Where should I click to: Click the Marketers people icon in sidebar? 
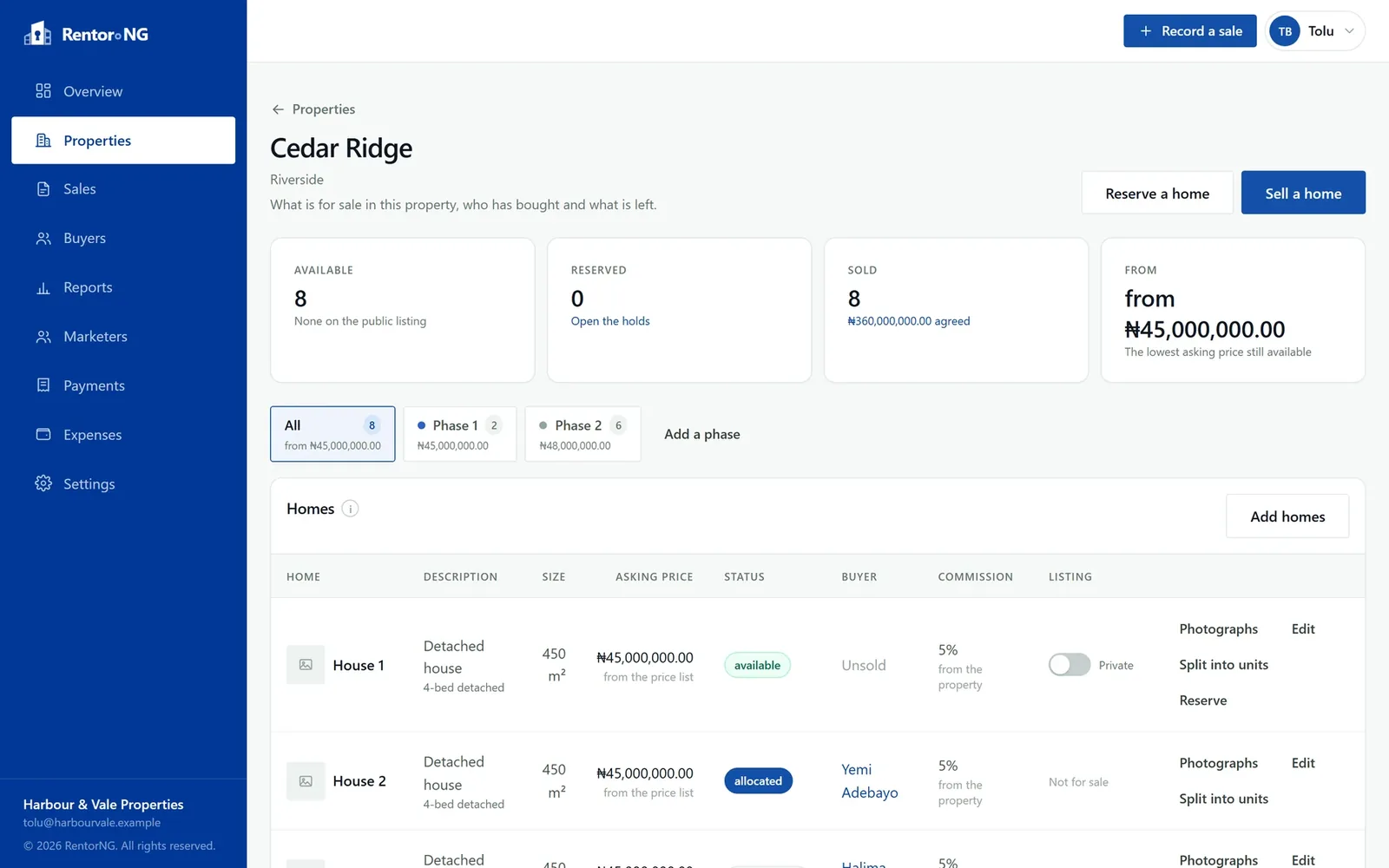[x=43, y=337]
